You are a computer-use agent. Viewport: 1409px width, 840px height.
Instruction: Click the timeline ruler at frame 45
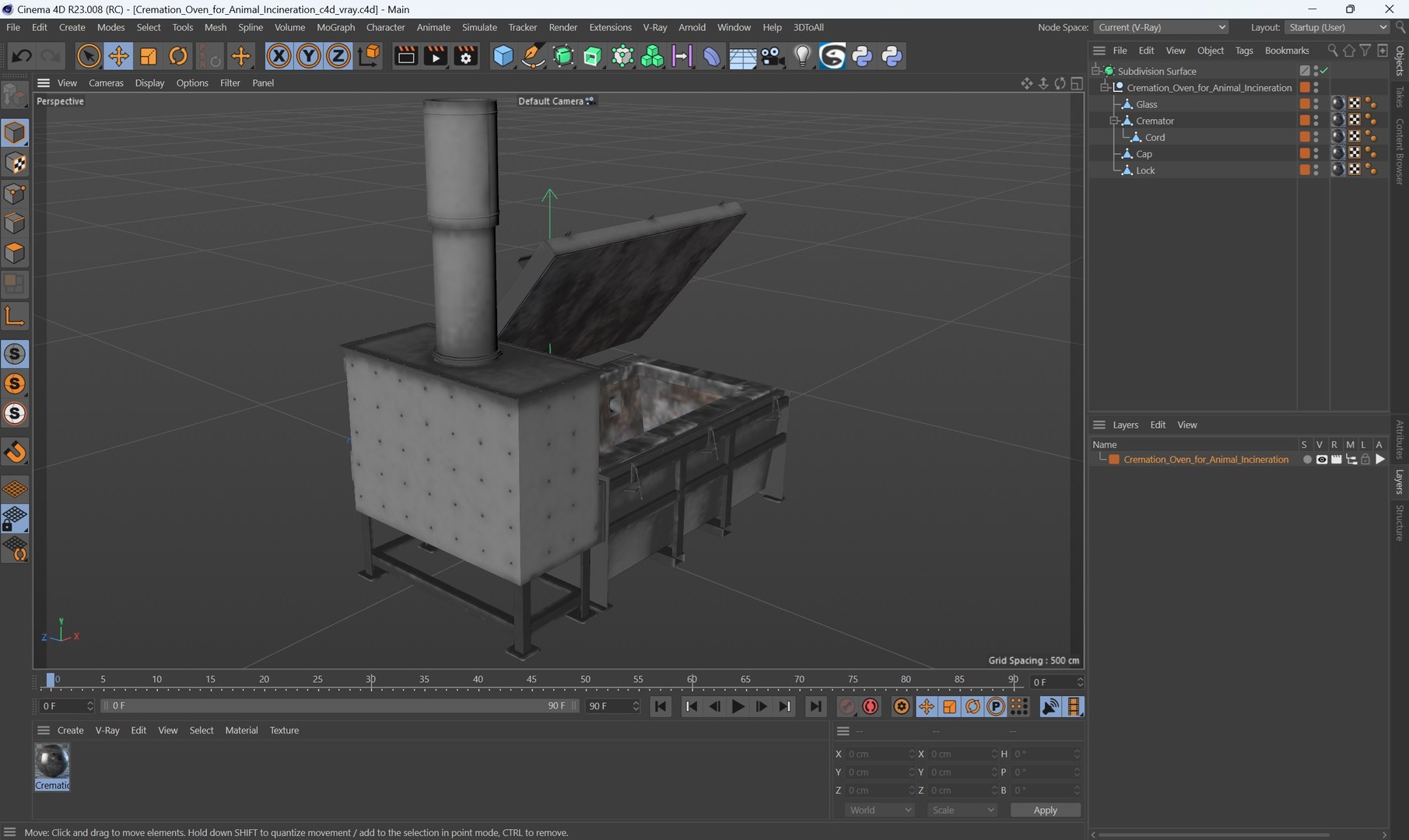[531, 681]
